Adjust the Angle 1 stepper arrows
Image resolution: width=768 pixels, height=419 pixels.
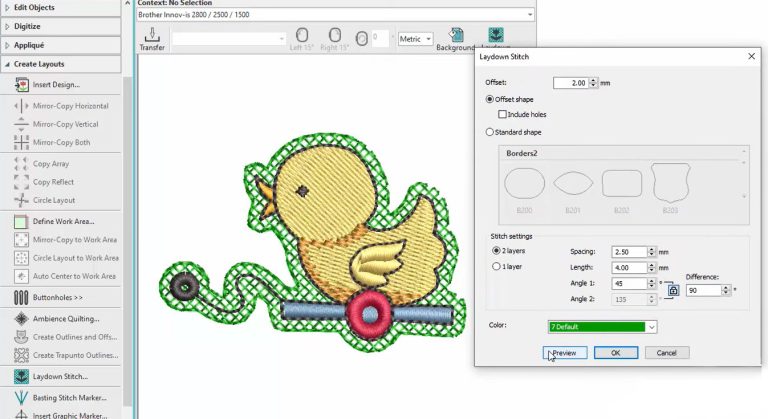click(651, 283)
